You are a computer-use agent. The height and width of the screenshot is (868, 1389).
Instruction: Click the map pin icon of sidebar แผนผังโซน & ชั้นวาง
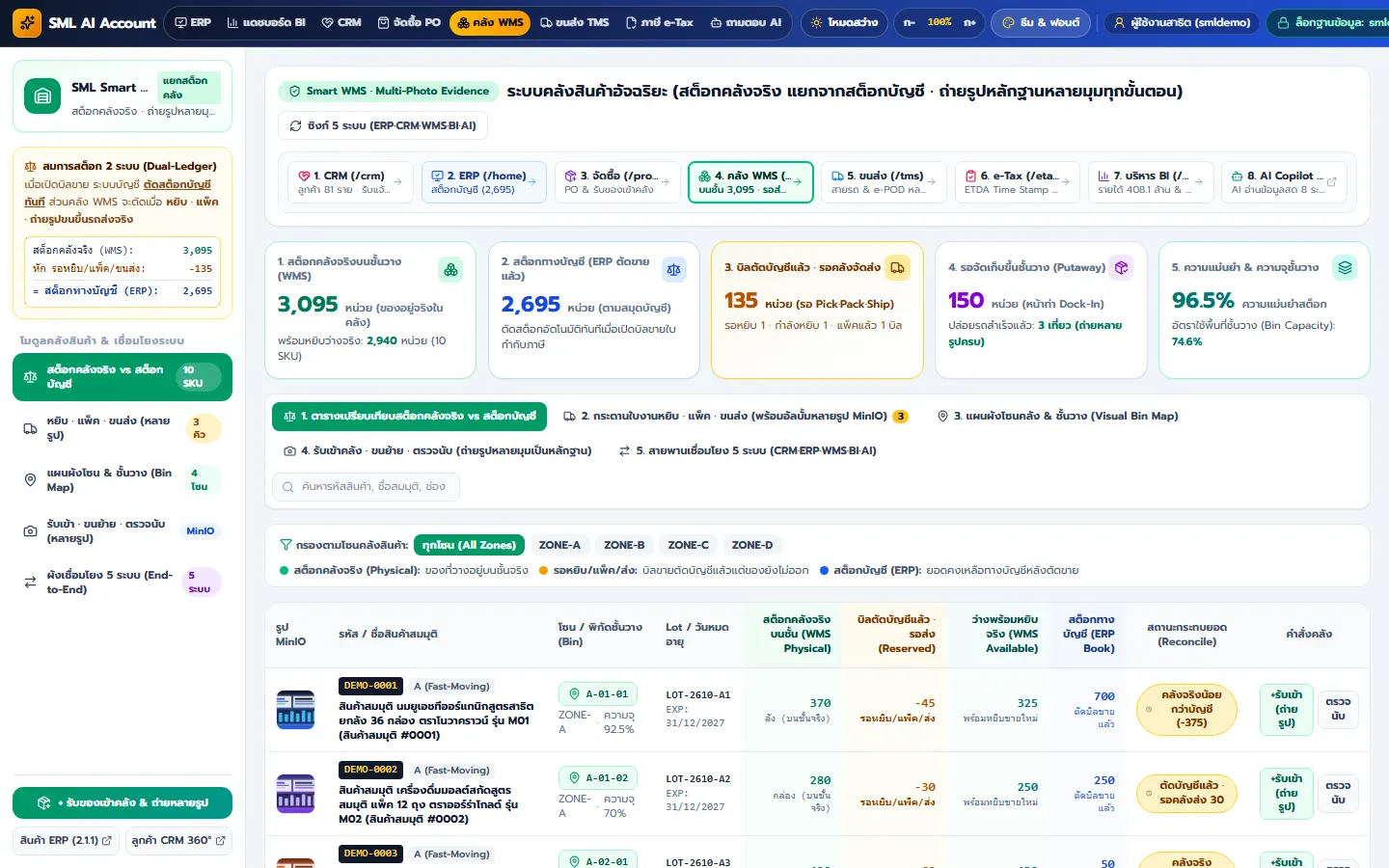click(30, 480)
